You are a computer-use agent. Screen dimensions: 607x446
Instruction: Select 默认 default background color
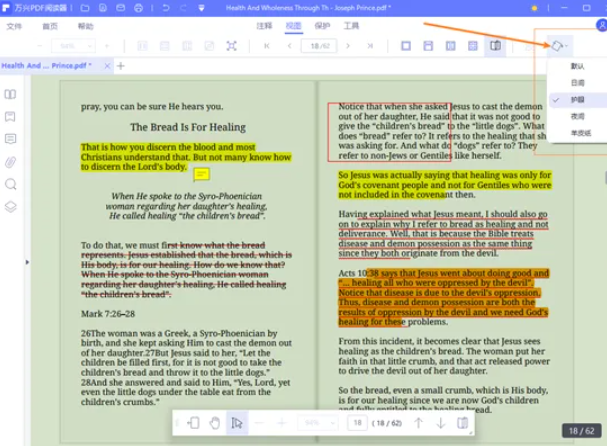(x=577, y=66)
